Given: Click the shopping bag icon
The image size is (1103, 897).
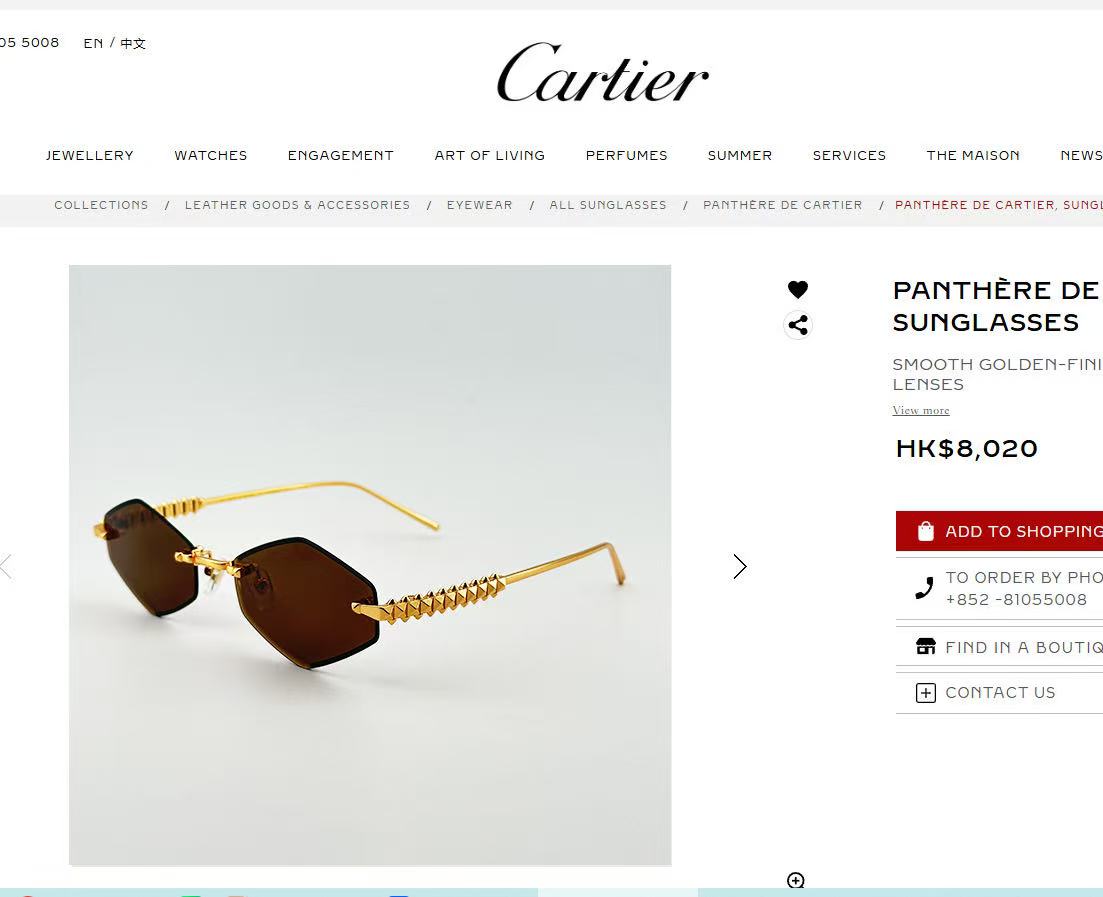Looking at the screenshot, I should [926, 531].
